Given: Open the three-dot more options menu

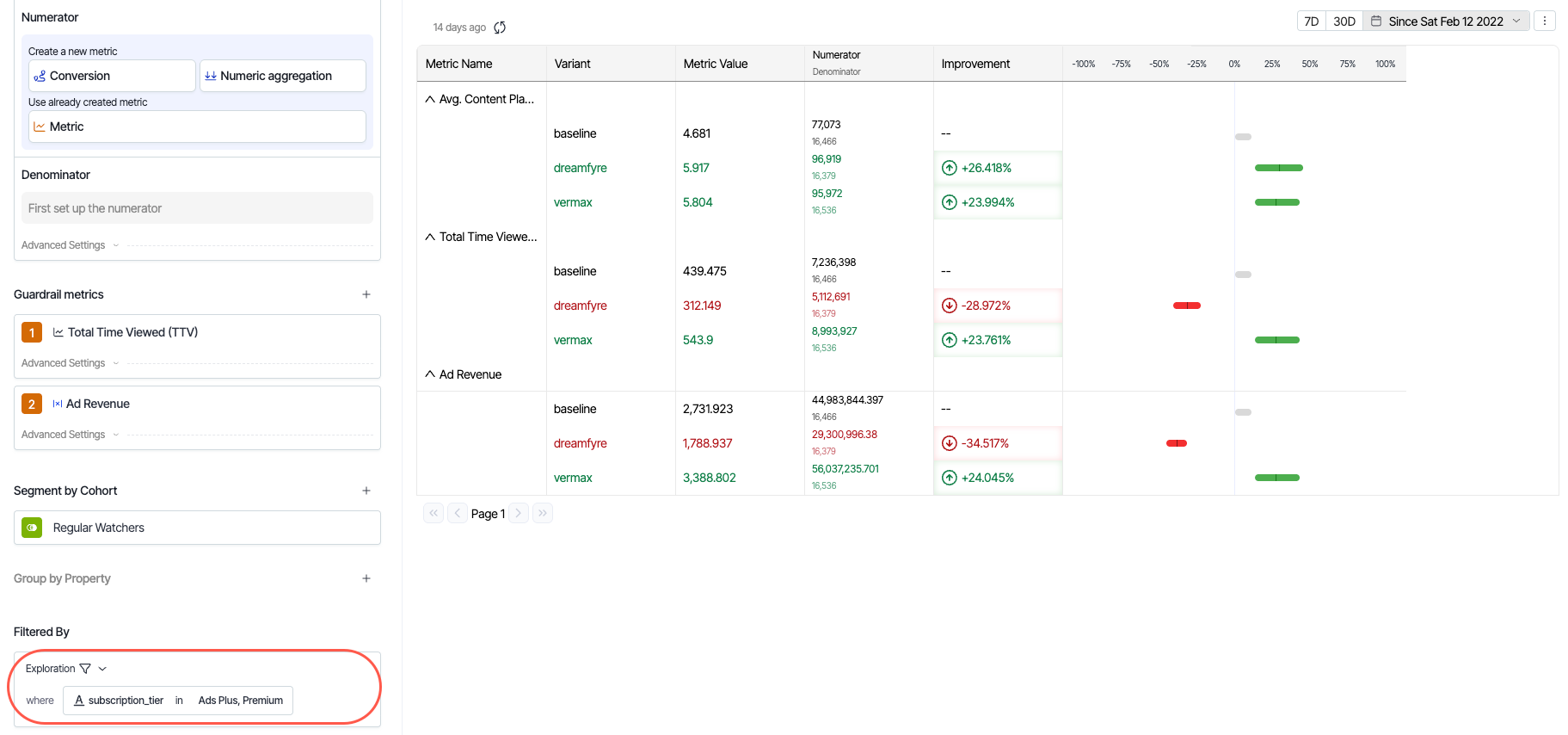Looking at the screenshot, I should pos(1545,22).
